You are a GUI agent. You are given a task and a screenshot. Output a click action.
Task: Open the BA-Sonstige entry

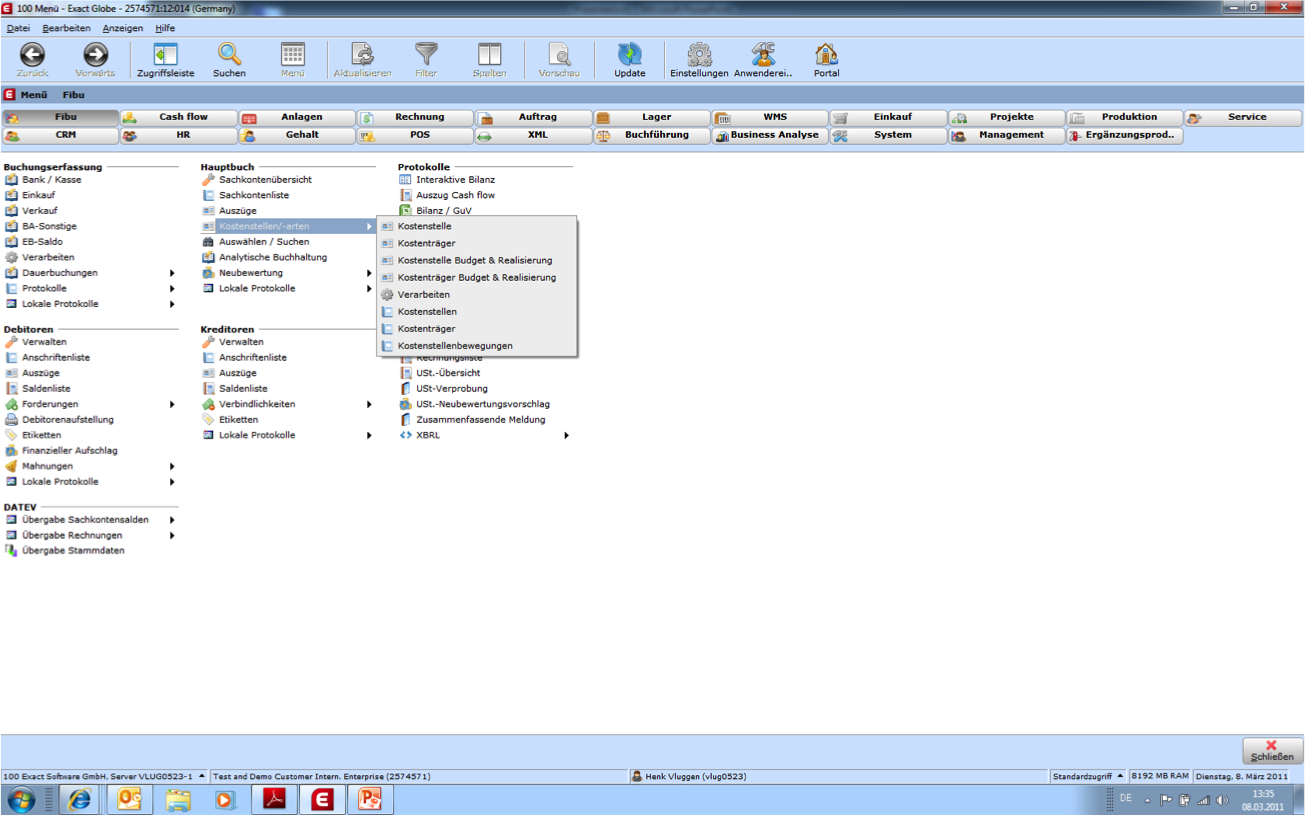coord(49,227)
